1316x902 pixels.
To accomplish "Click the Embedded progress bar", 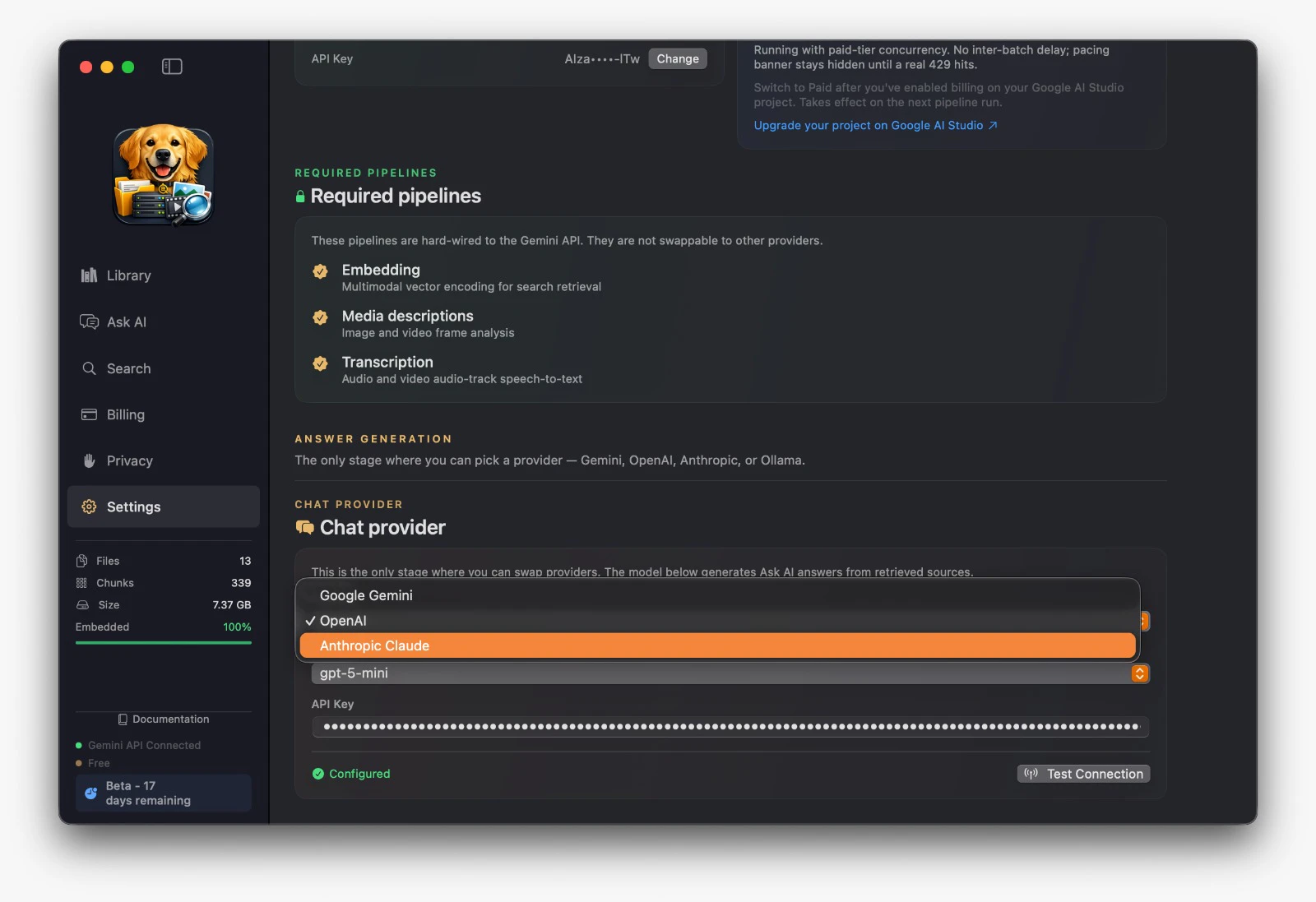I will (x=163, y=642).
